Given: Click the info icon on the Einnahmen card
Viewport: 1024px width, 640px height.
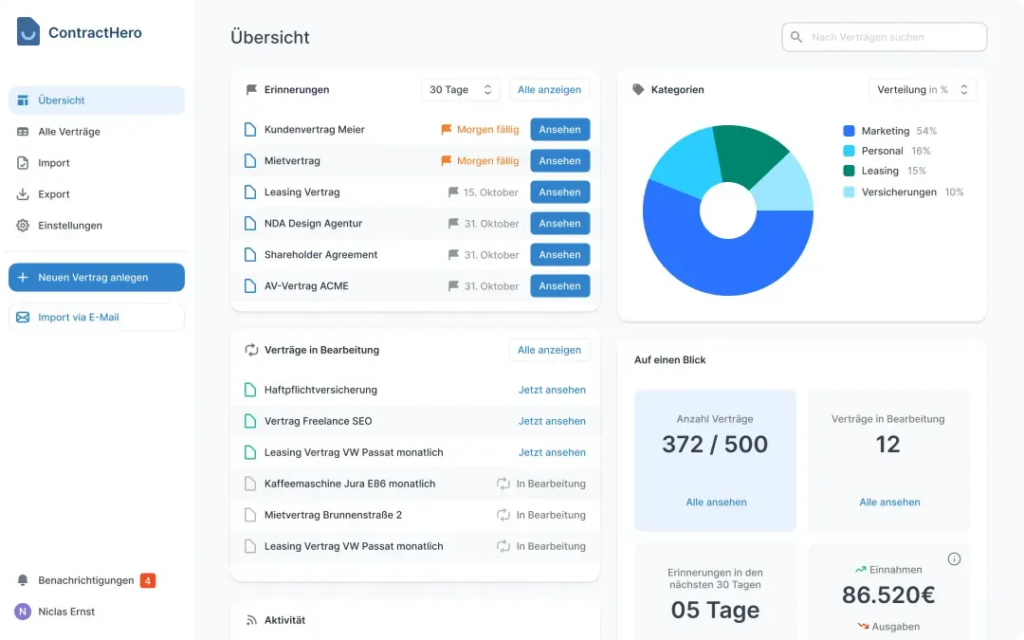Looking at the screenshot, I should click(x=954, y=558).
